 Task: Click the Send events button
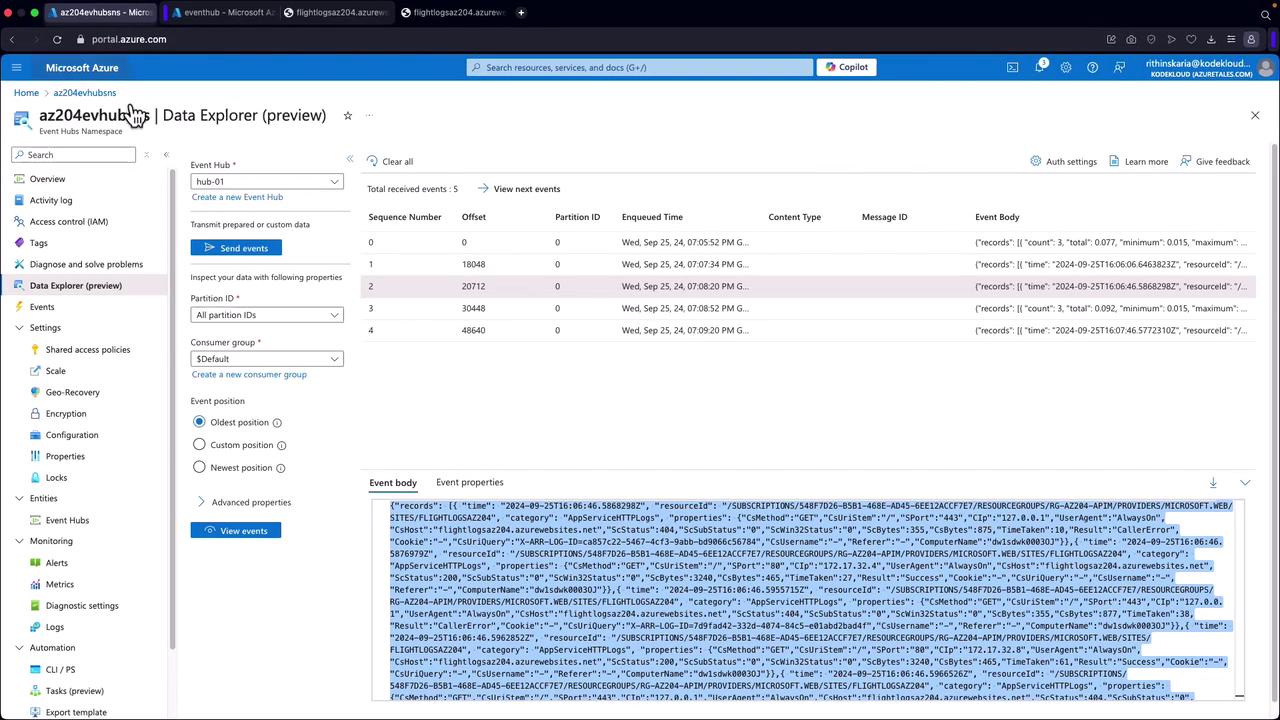point(236,248)
